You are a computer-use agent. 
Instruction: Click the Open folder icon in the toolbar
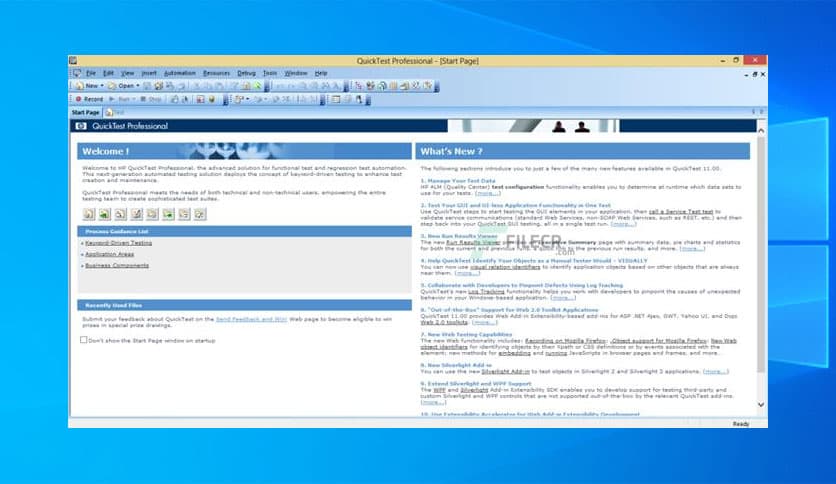coord(112,86)
